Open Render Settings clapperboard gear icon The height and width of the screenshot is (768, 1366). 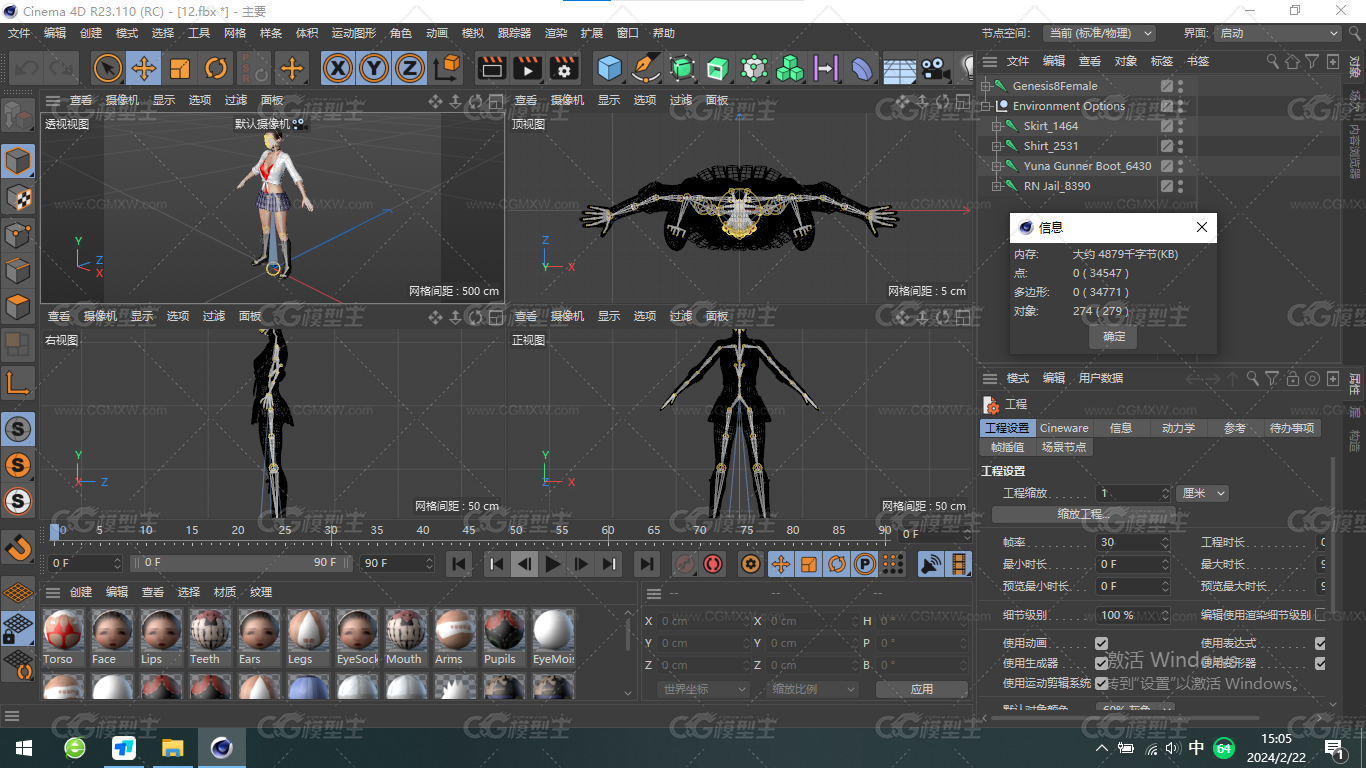(564, 68)
